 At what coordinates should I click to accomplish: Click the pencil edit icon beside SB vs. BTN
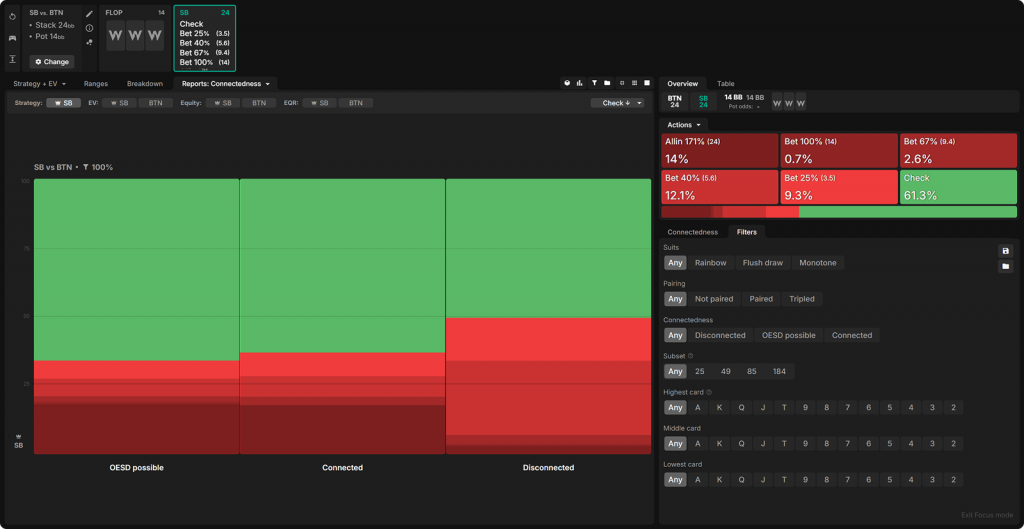click(x=89, y=13)
